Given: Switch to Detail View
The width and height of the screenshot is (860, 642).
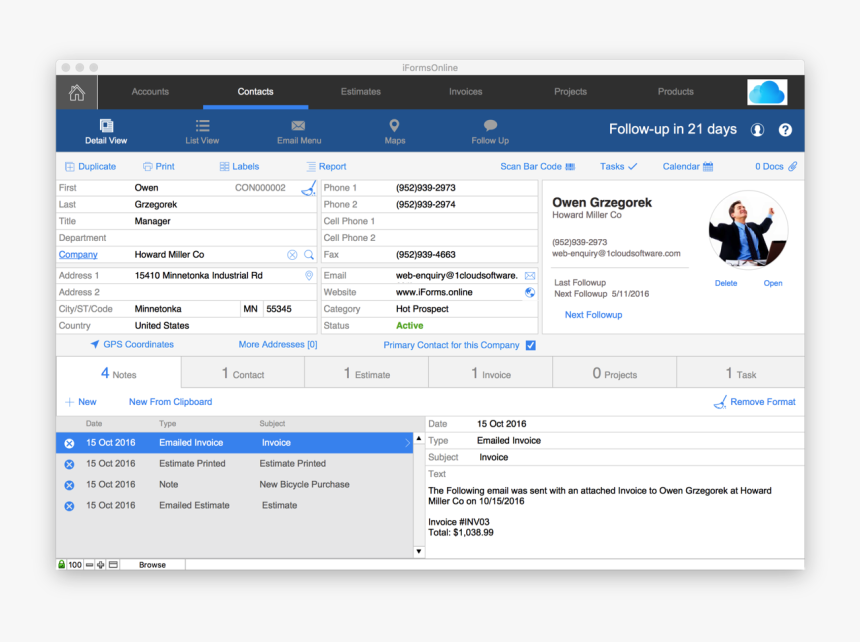Looking at the screenshot, I should 106,132.
